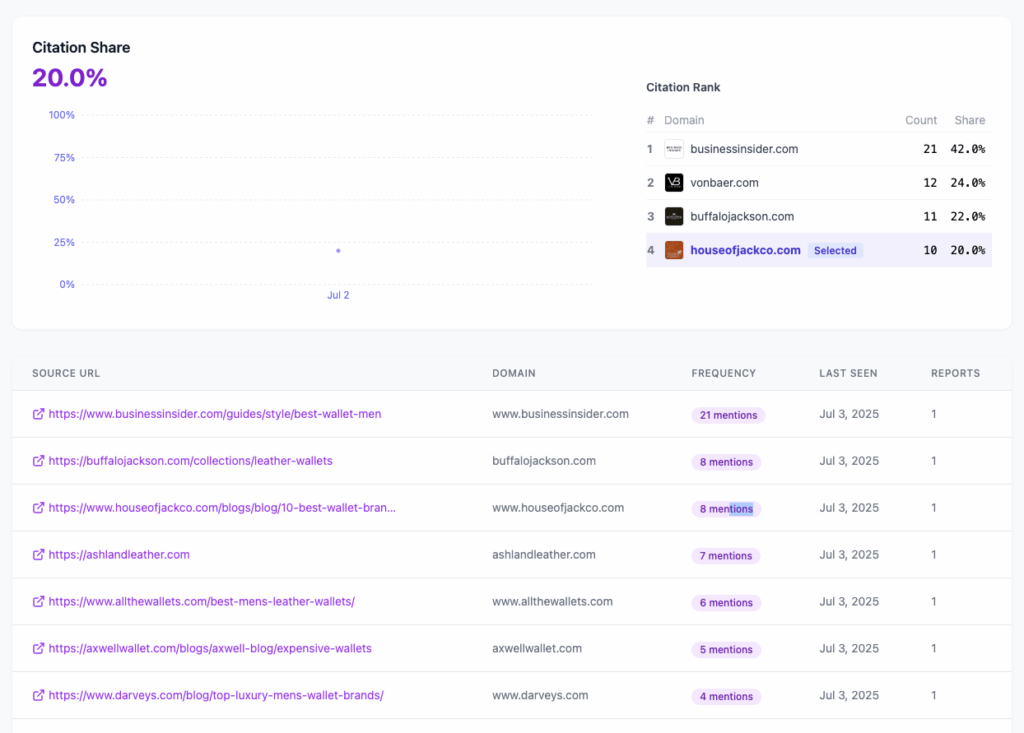The image size is (1024, 733).
Task: Click the 24.0% share value for vonbaer.com
Action: [x=968, y=183]
